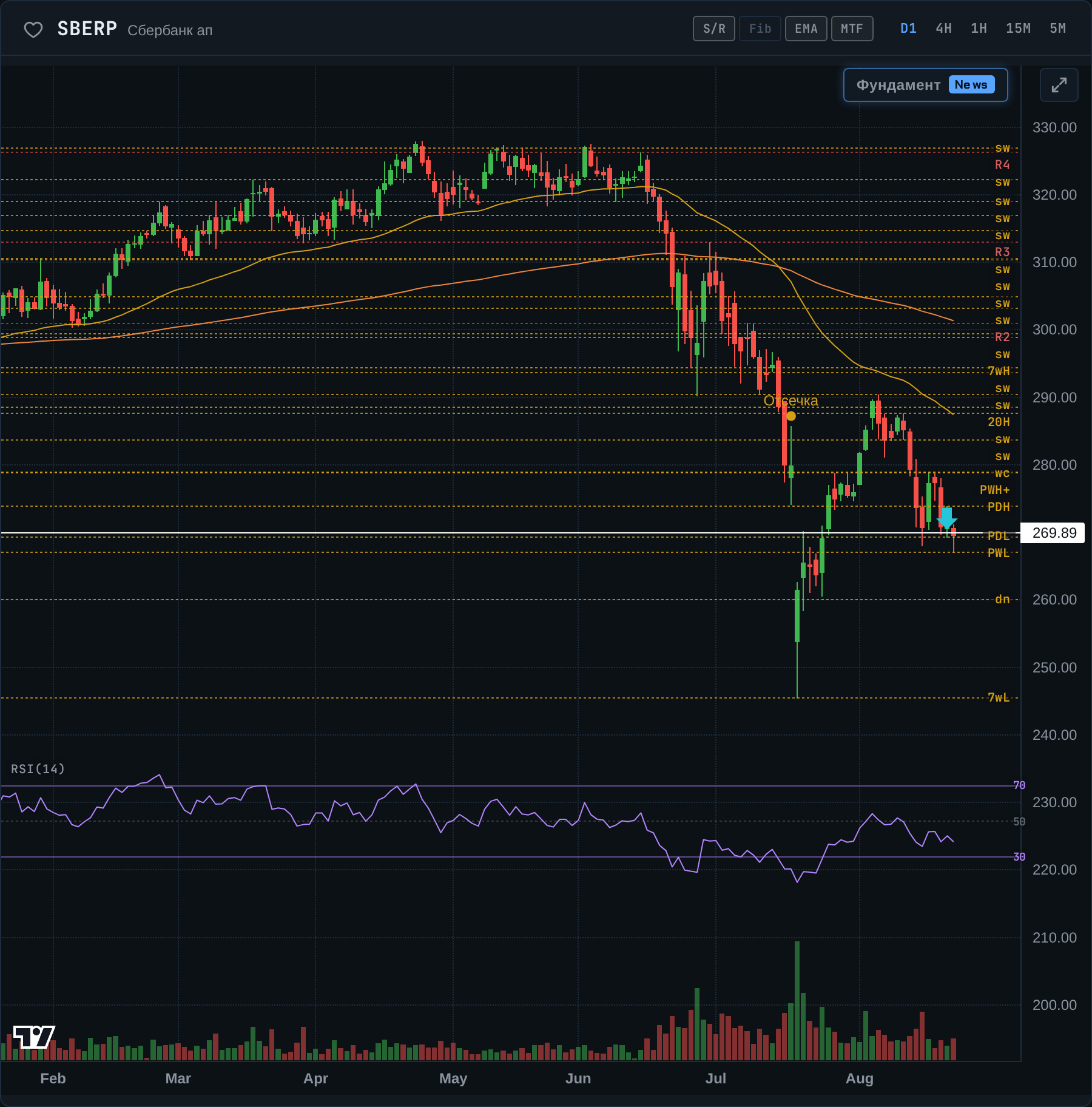Switch to 1H timeframe
The height and width of the screenshot is (1107, 1092).
979,29
